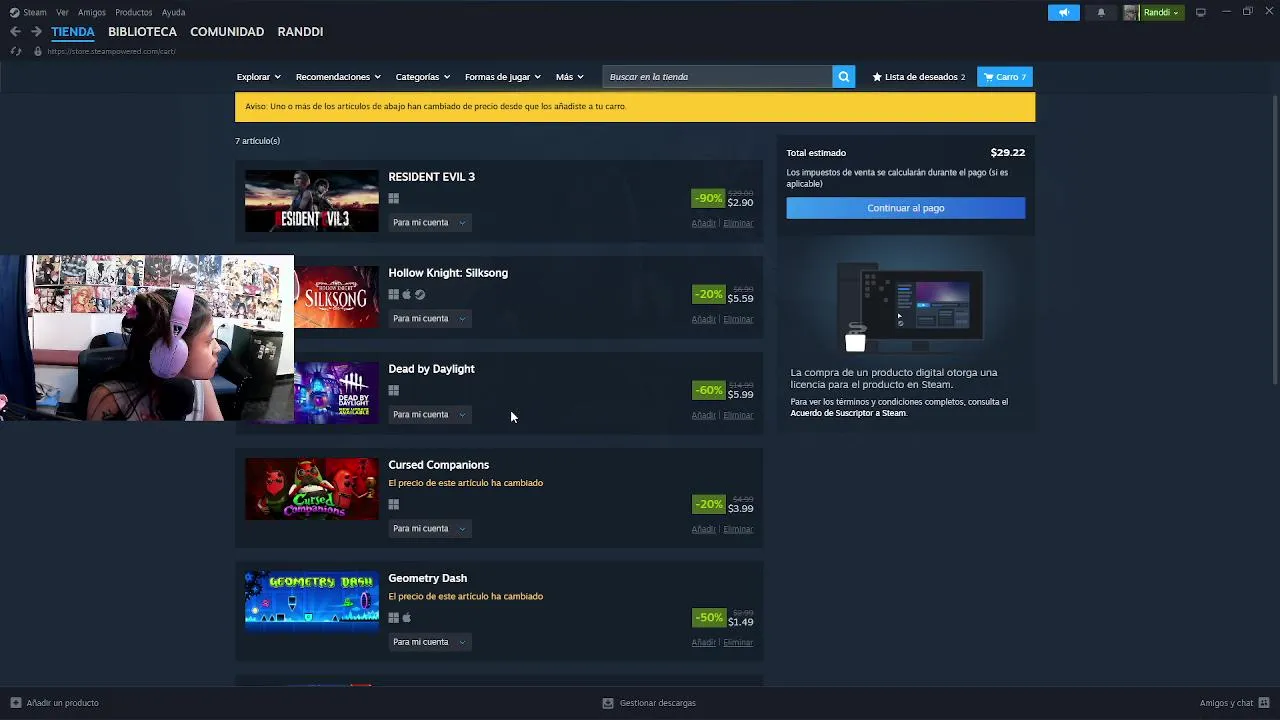
Task: Open Randdi account dropdown
Action: point(1162,12)
